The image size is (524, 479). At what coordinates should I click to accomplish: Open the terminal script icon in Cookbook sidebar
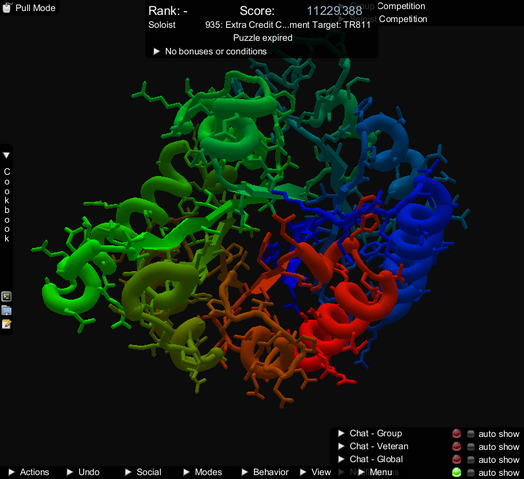coord(6,296)
